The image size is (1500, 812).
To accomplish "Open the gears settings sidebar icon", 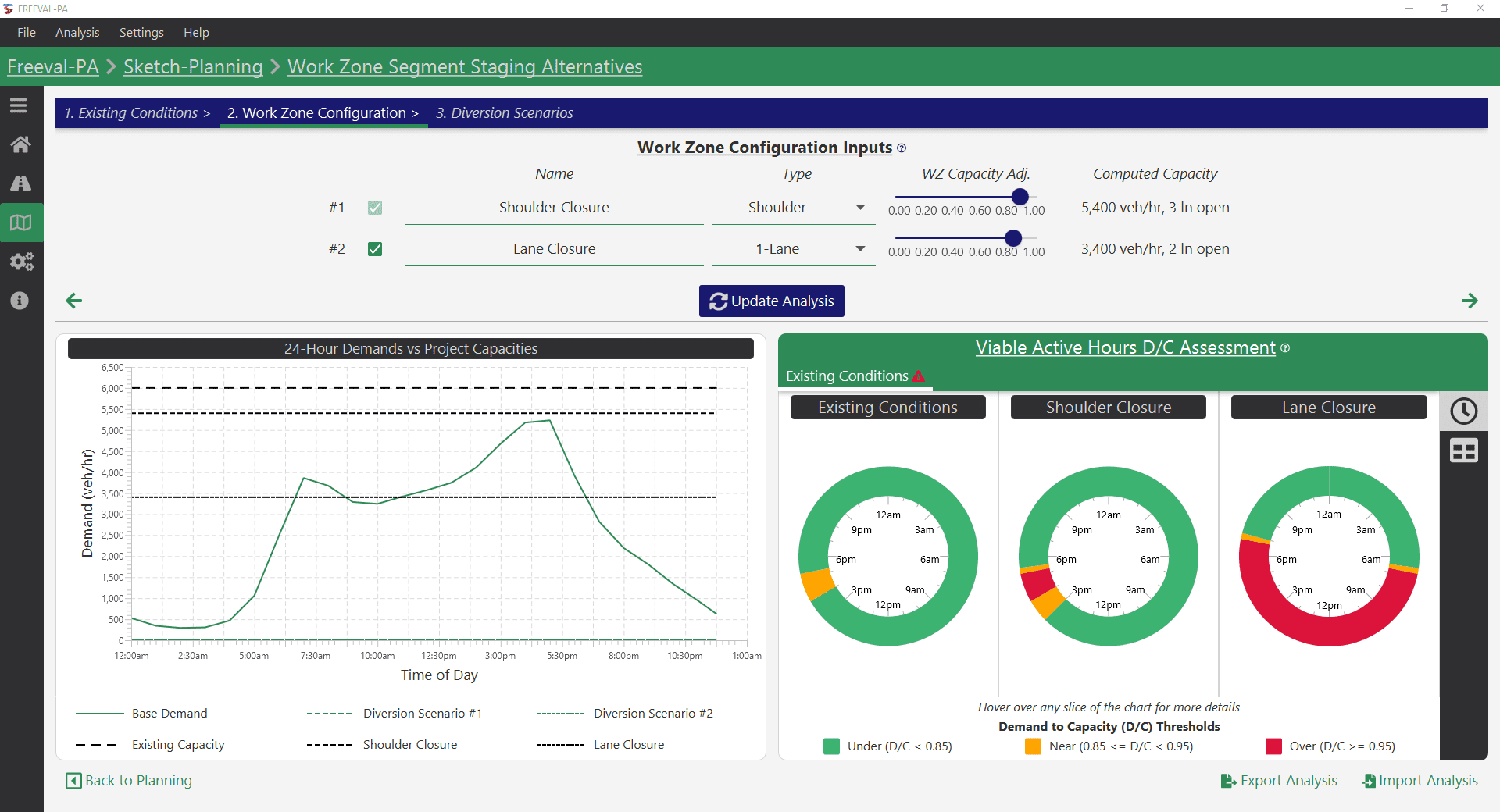I will pos(21,262).
